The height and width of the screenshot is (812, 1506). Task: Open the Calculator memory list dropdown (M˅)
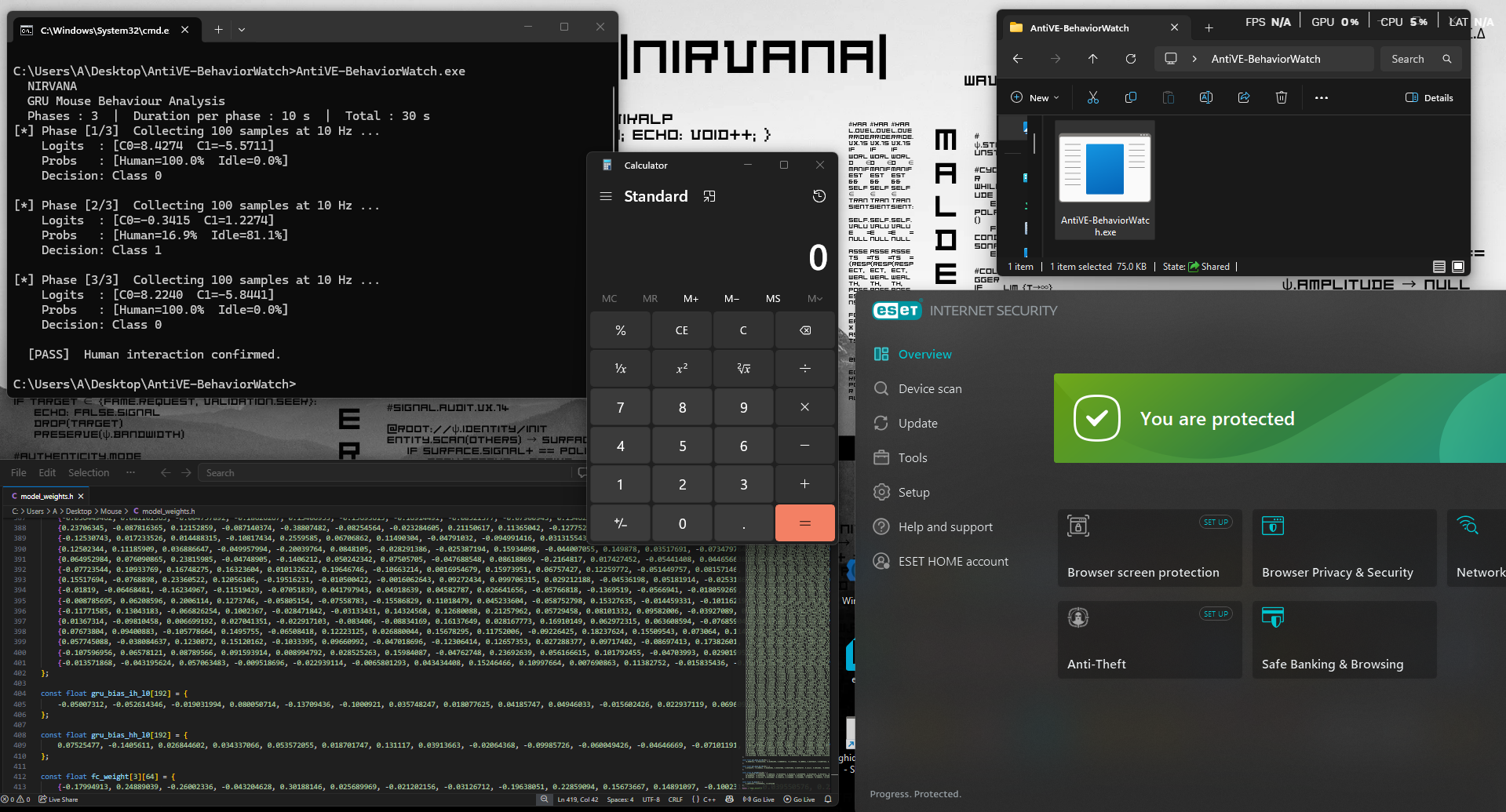pos(815,299)
